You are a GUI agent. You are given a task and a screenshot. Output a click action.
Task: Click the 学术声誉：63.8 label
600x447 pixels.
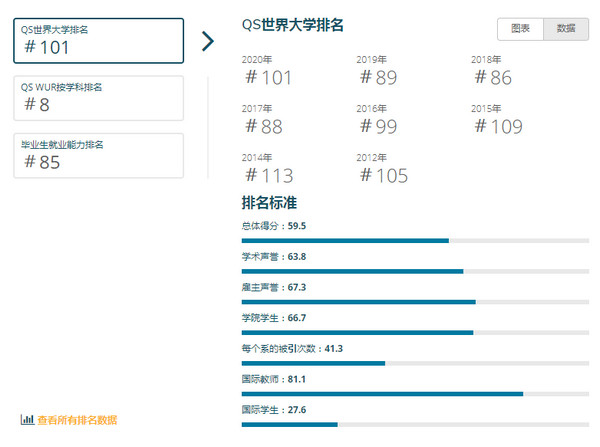274,256
